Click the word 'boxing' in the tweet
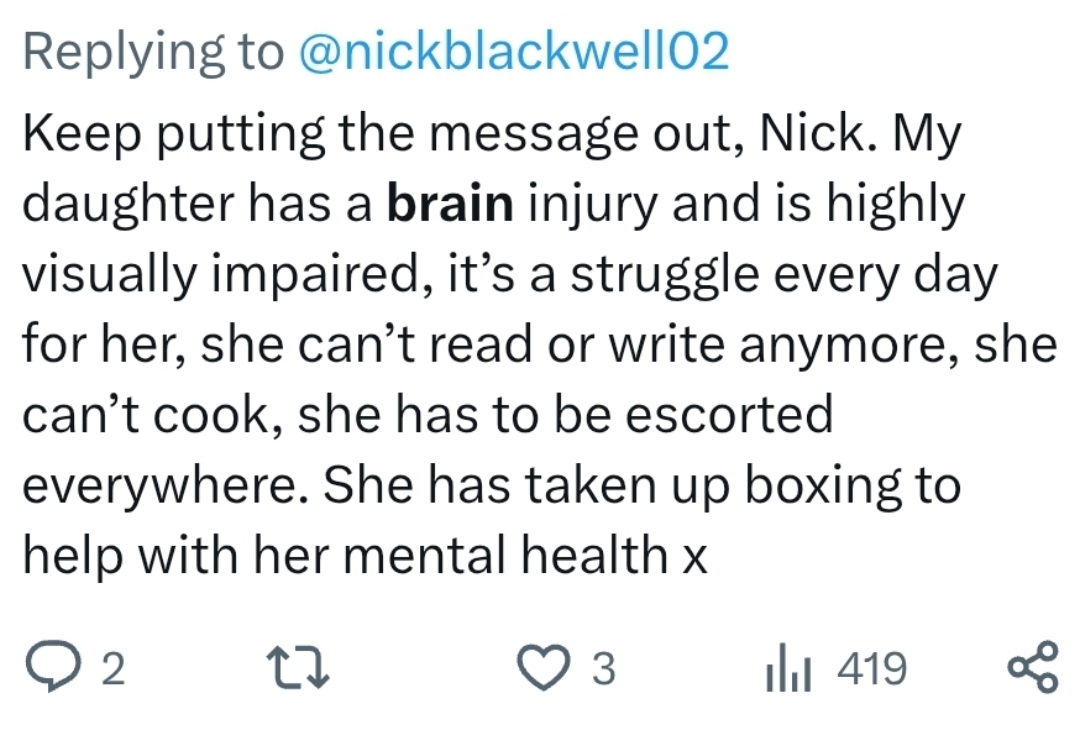The height and width of the screenshot is (738, 1080). click(x=824, y=487)
